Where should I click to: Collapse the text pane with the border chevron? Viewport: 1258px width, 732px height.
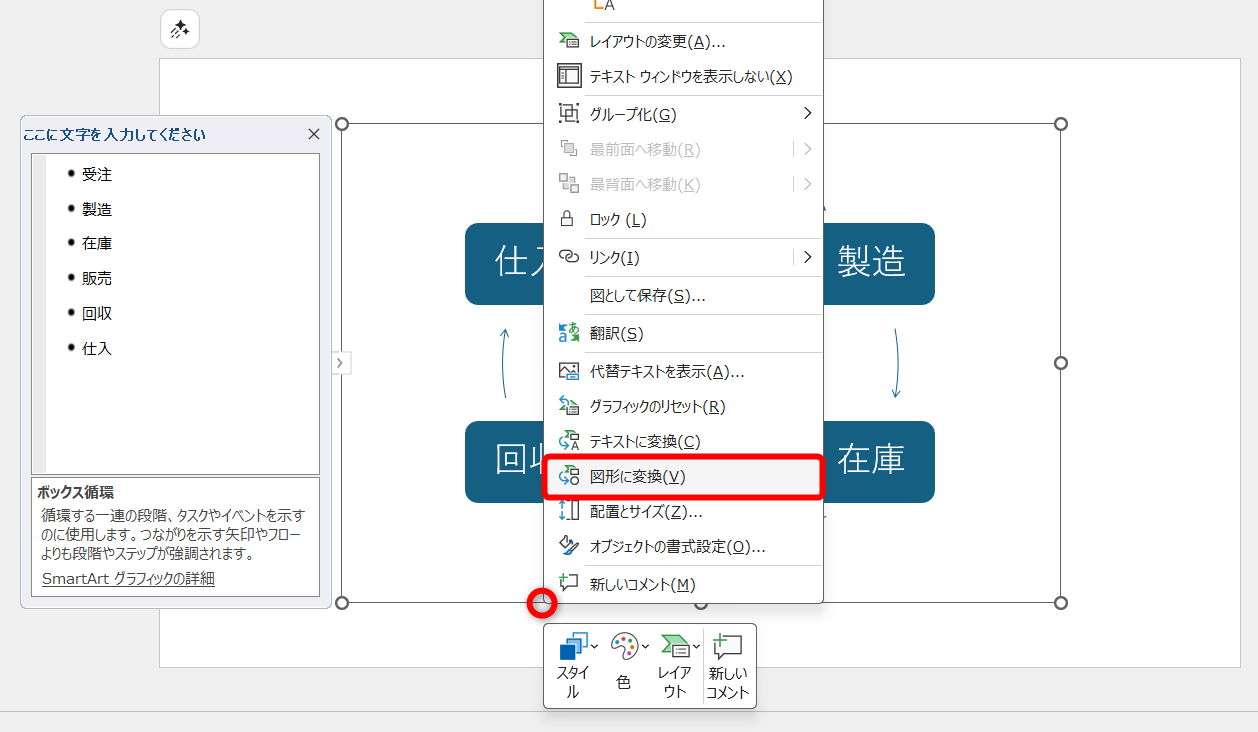(341, 363)
